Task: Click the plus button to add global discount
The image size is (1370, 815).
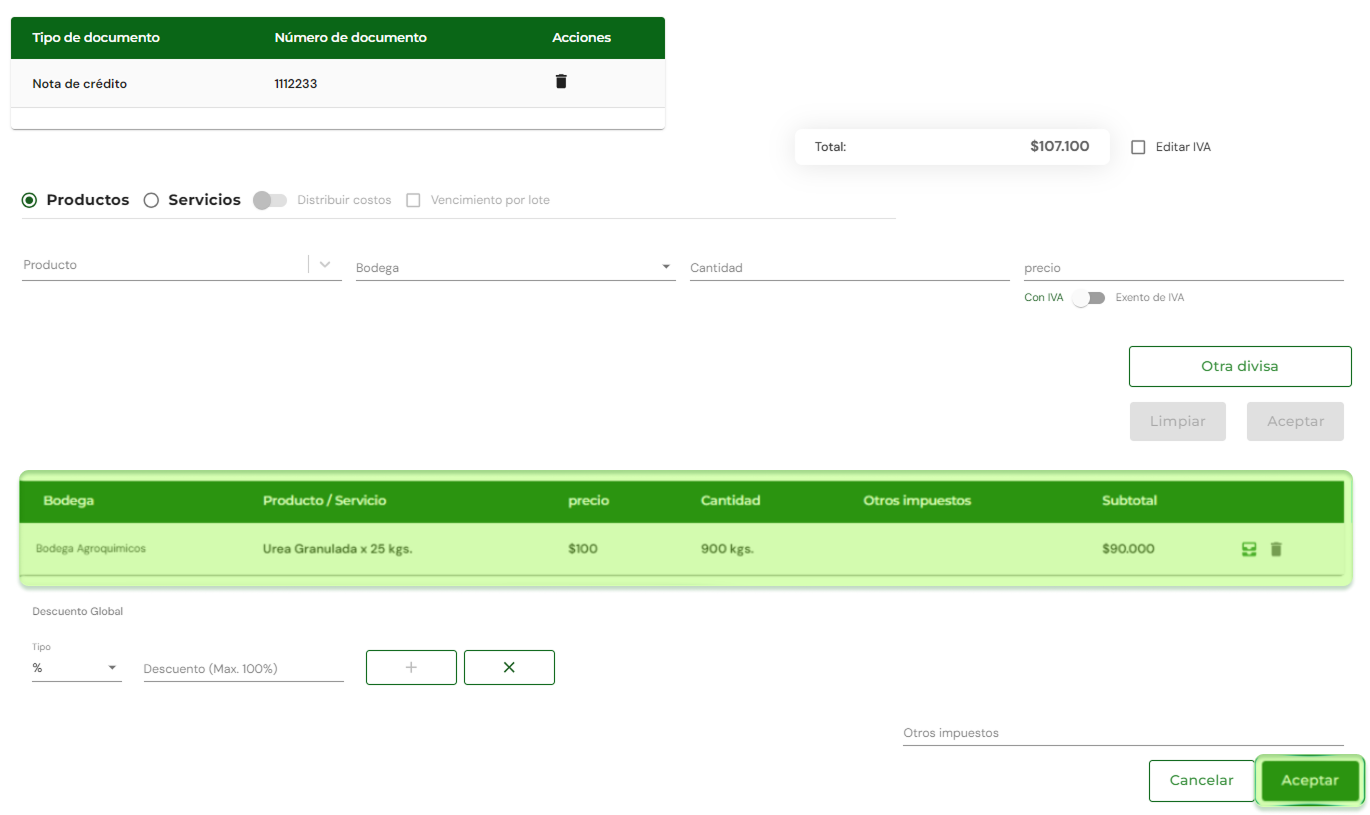Action: [411, 667]
